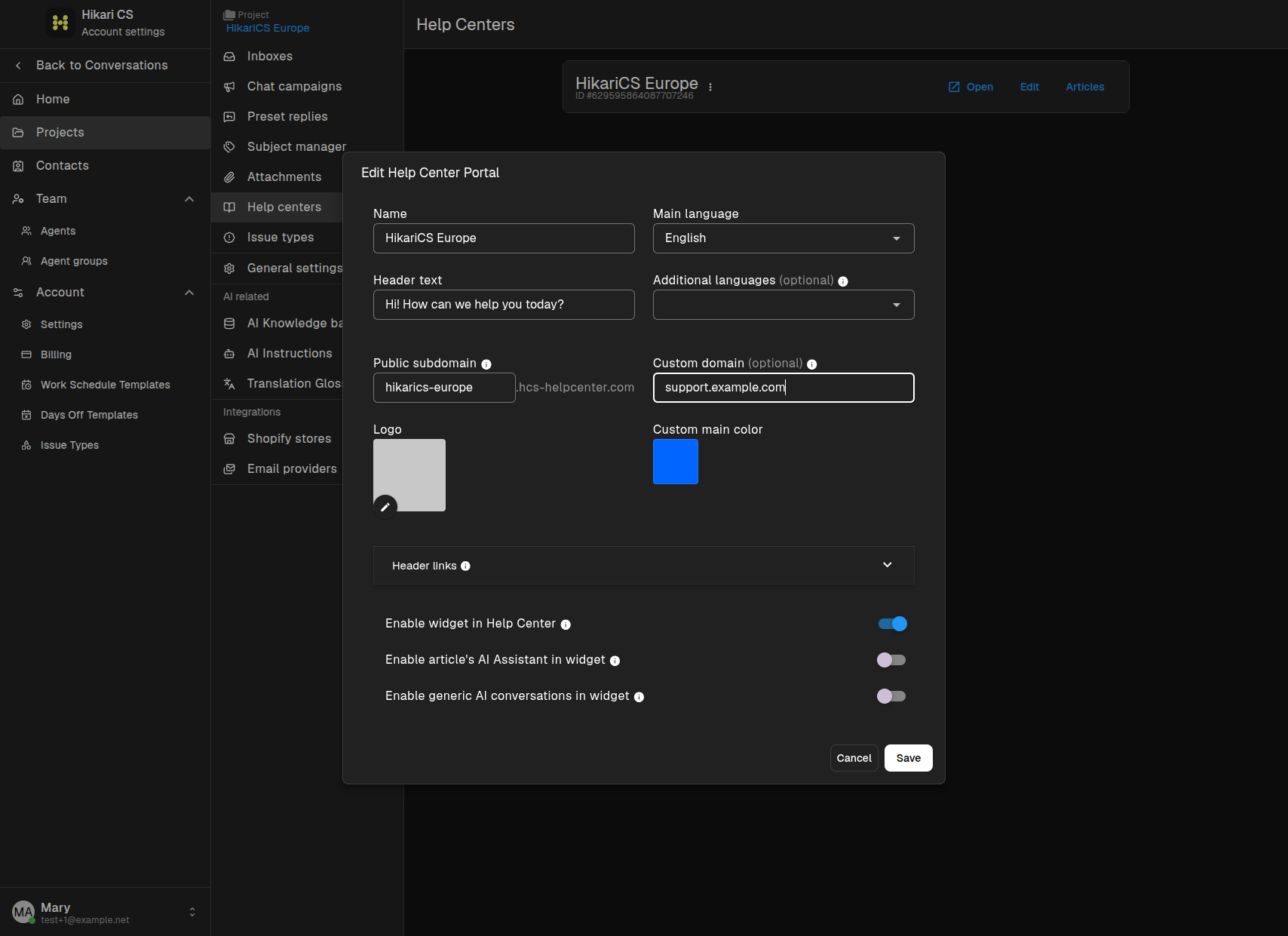
Task: Click the info icon next to Public subdomain
Action: point(486,364)
